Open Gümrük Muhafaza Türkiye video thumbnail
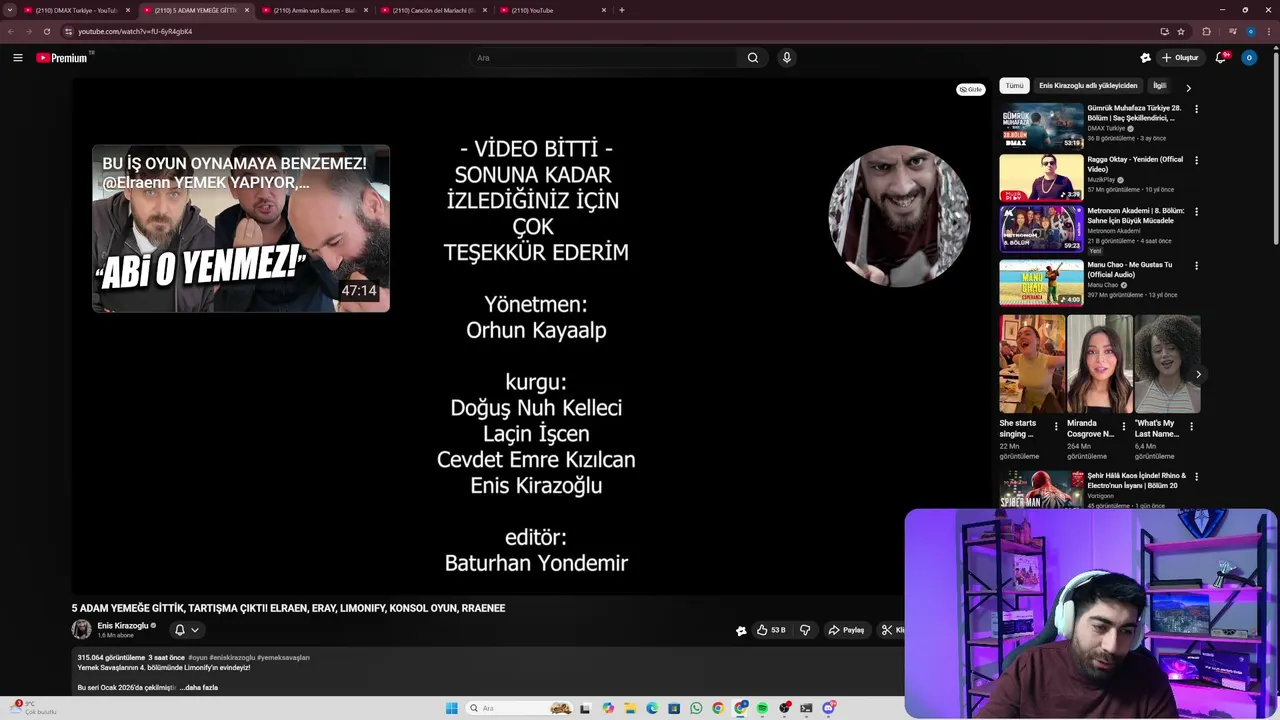 click(x=1041, y=126)
